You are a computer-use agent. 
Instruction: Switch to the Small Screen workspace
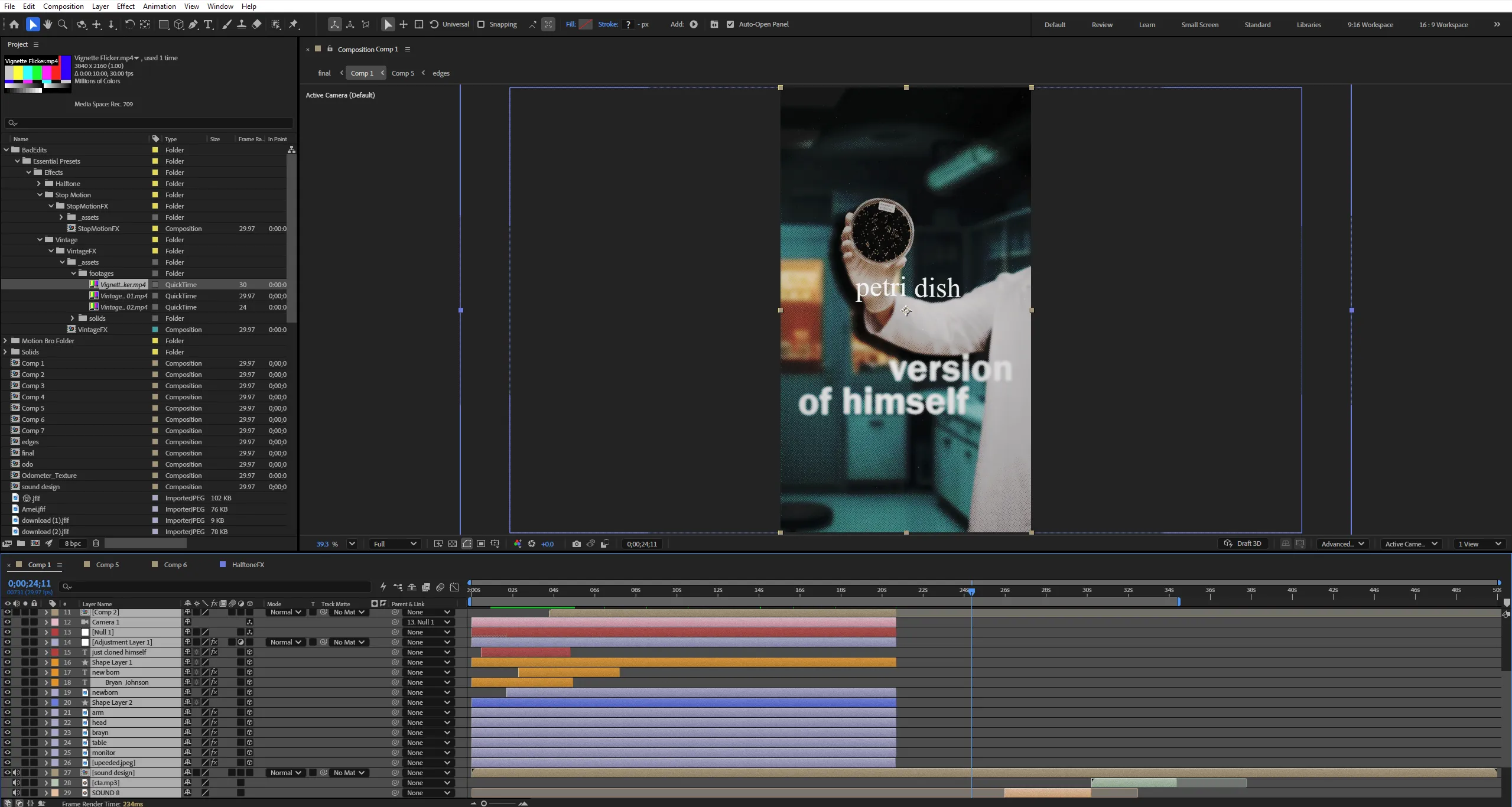pyautogui.click(x=1199, y=25)
